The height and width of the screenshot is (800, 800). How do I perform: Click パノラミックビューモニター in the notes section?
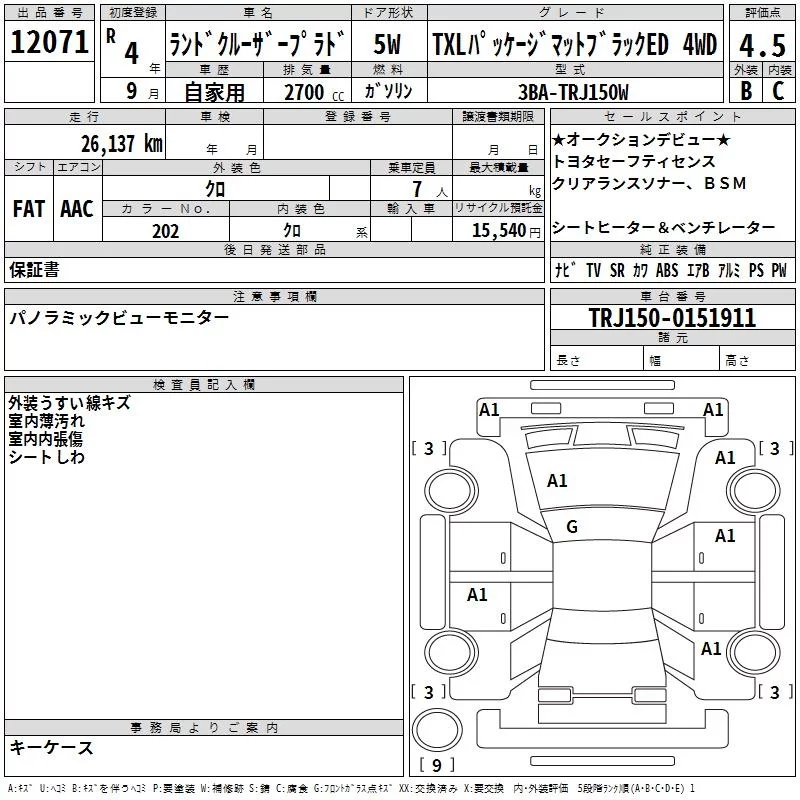pos(119,317)
